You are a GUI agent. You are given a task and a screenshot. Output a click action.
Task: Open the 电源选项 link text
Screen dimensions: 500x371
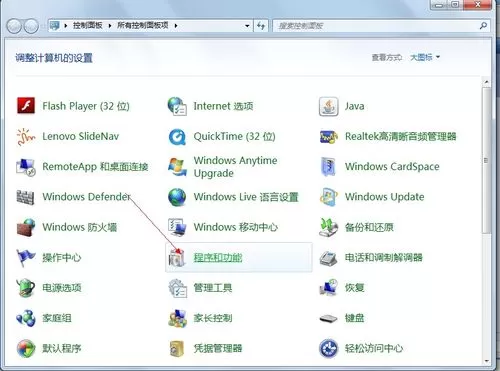[62, 288]
